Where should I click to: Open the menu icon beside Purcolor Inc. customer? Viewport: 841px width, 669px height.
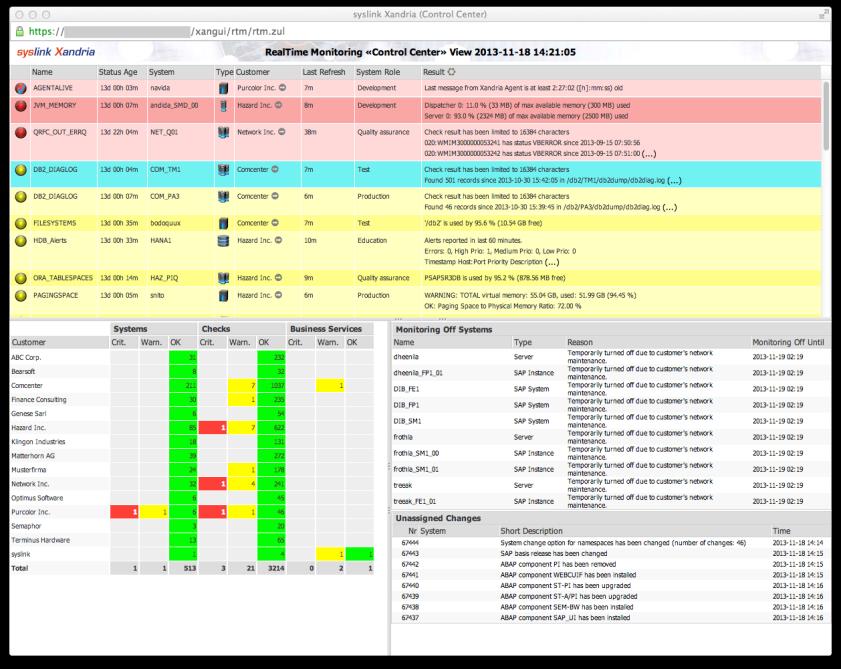[282, 87]
